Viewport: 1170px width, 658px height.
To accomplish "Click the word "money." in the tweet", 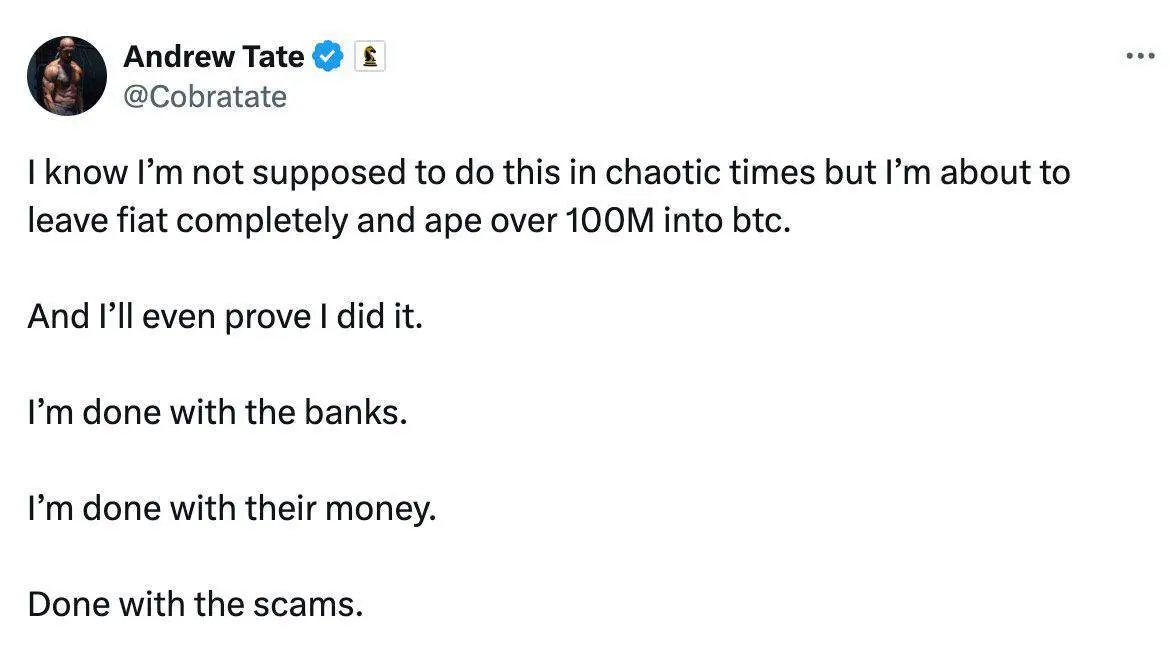I will point(381,510).
